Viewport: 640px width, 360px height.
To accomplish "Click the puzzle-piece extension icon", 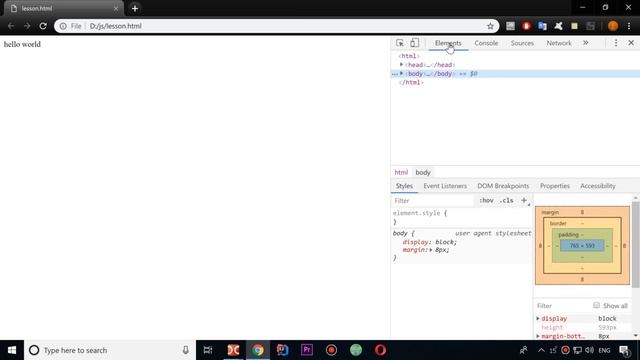I will pos(558,26).
